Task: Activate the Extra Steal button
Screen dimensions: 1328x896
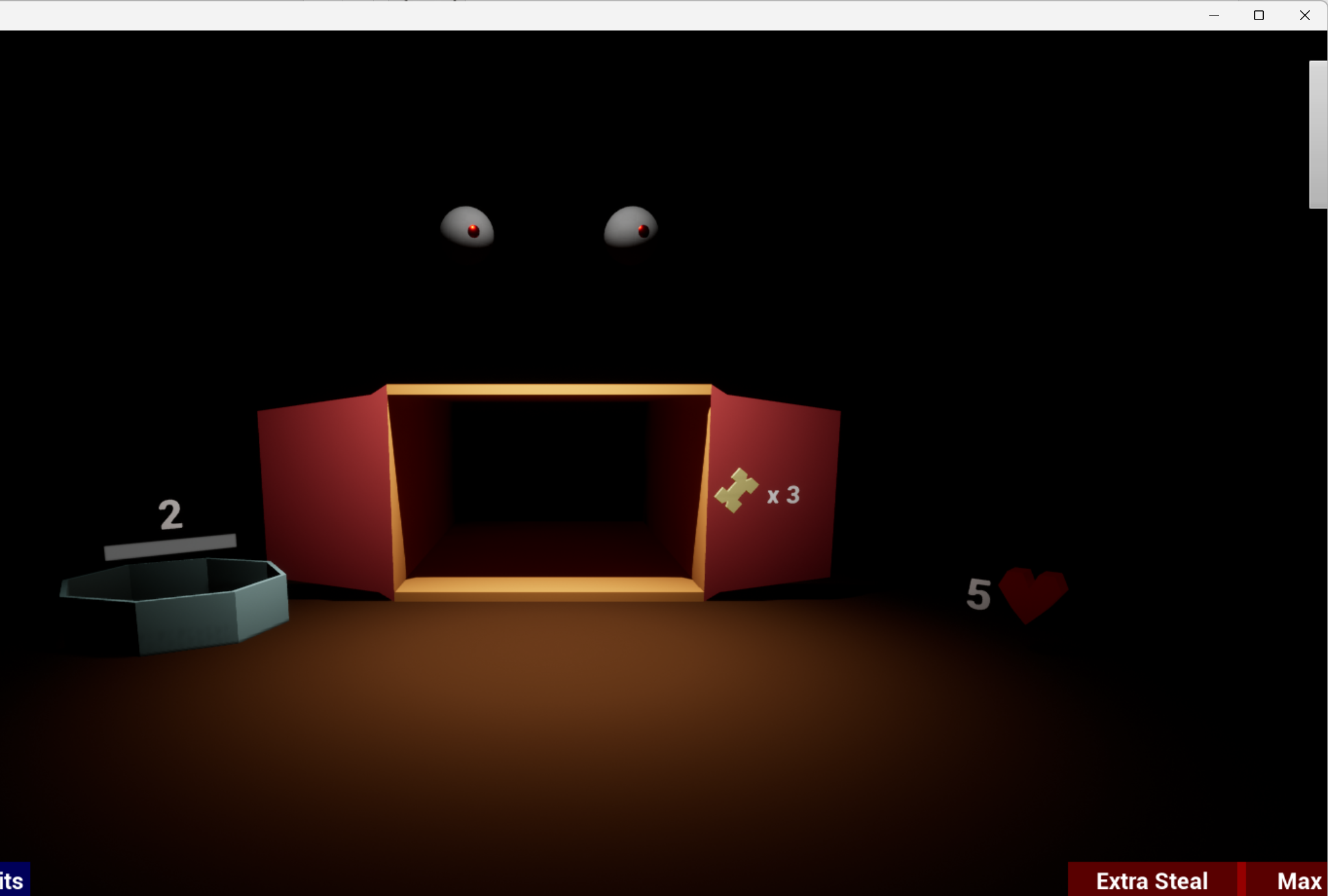Action: pos(1152,880)
